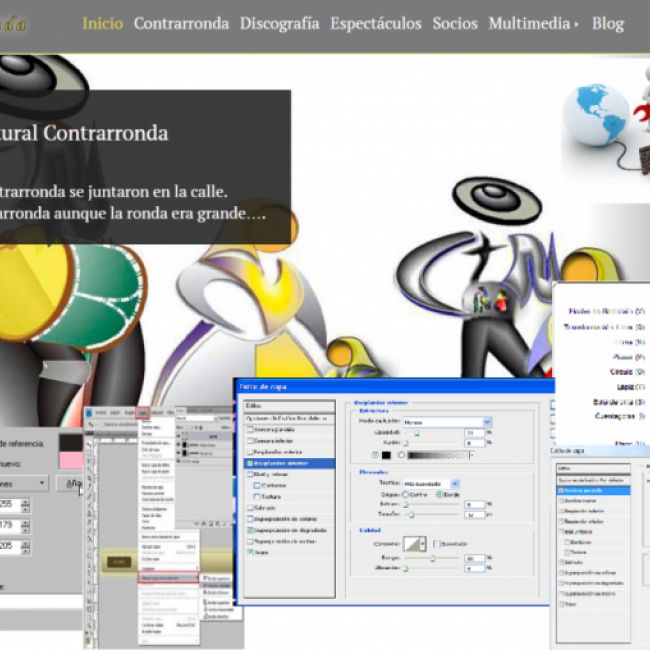Open the contour curve picker thumbnail
Image resolution: width=650 pixels, height=650 pixels.
point(414,543)
